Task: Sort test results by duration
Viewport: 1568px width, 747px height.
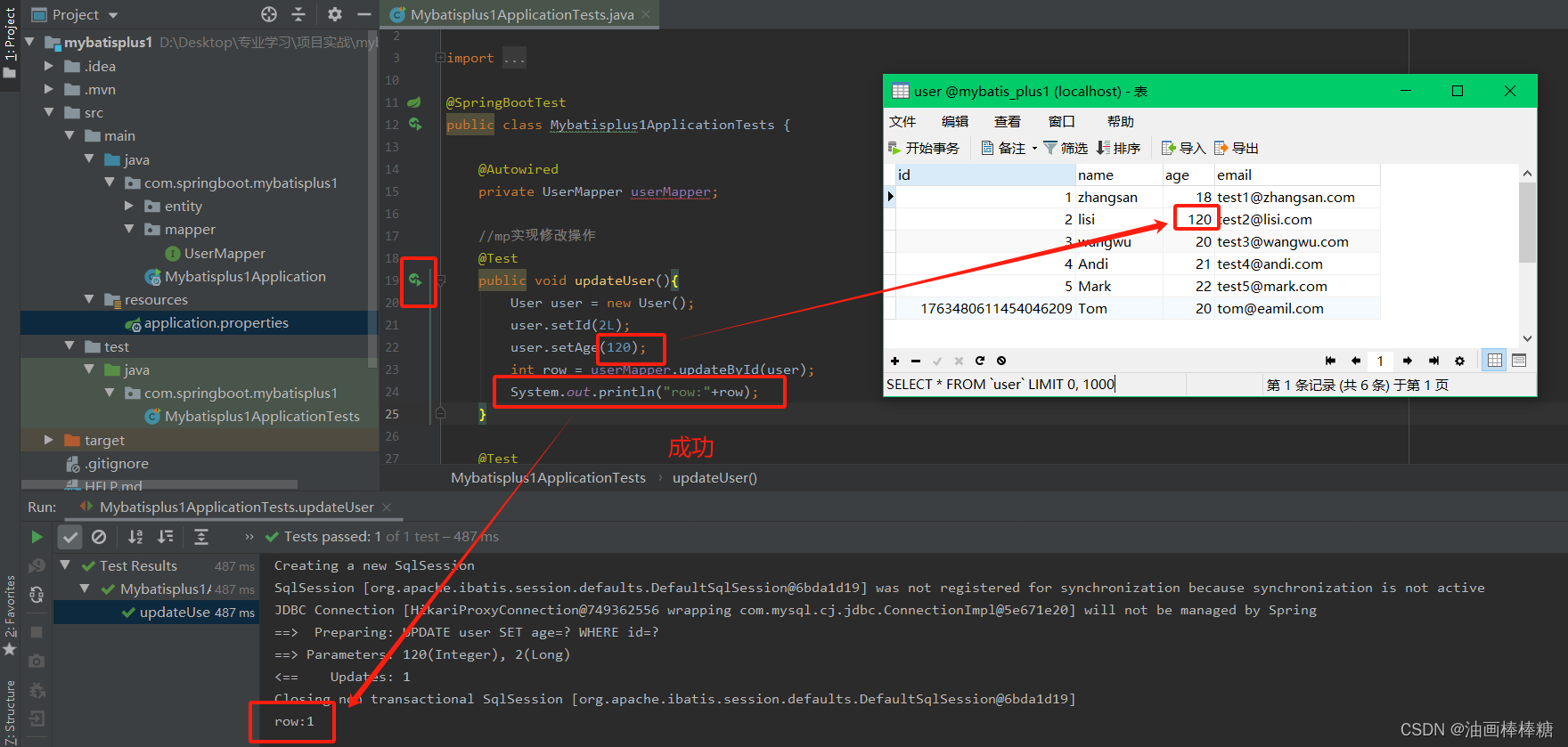Action: 166,537
